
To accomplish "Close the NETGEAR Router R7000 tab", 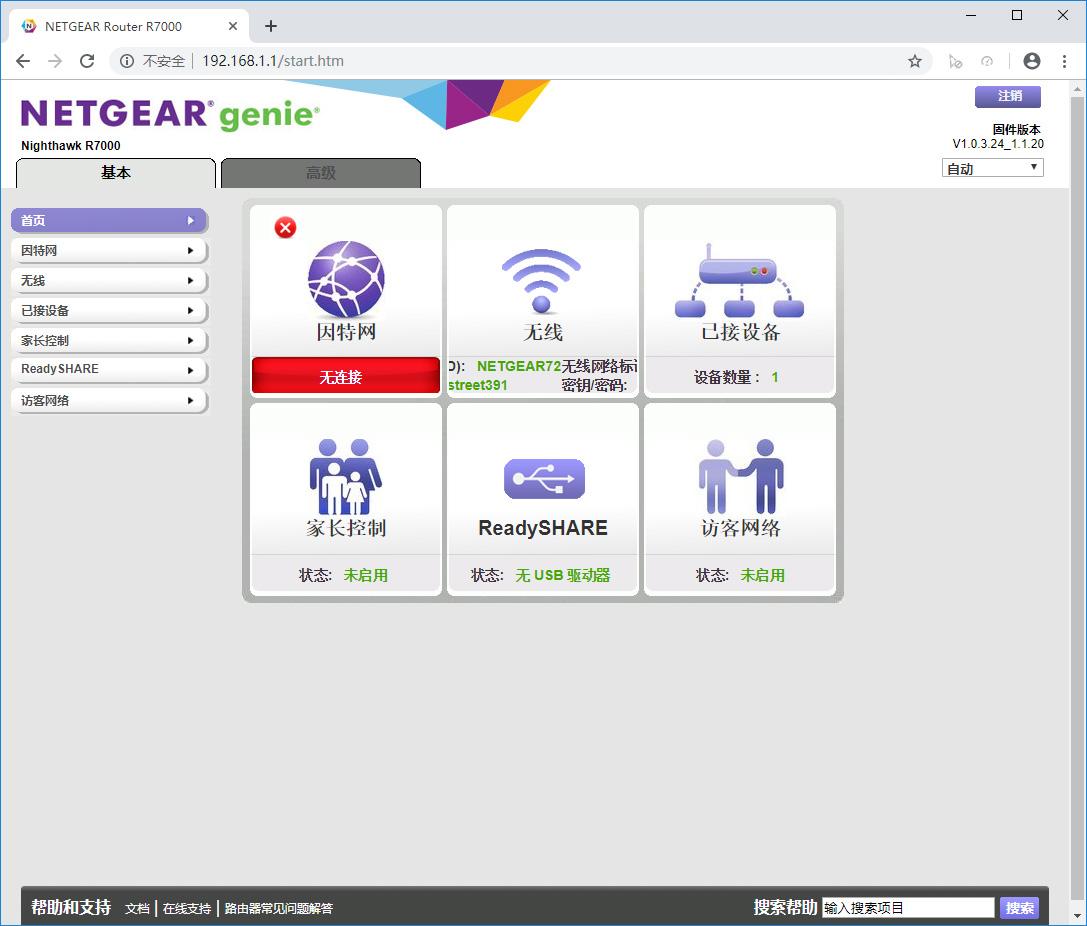I will pyautogui.click(x=233, y=26).
